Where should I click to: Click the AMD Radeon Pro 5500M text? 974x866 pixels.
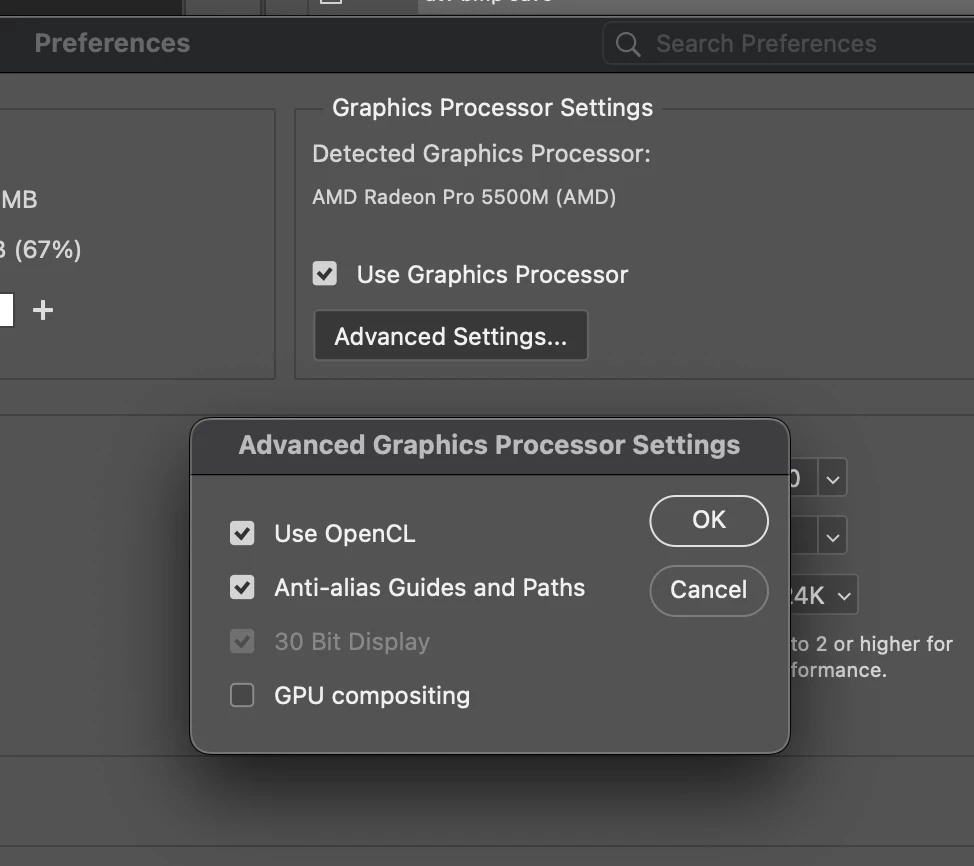pos(464,197)
